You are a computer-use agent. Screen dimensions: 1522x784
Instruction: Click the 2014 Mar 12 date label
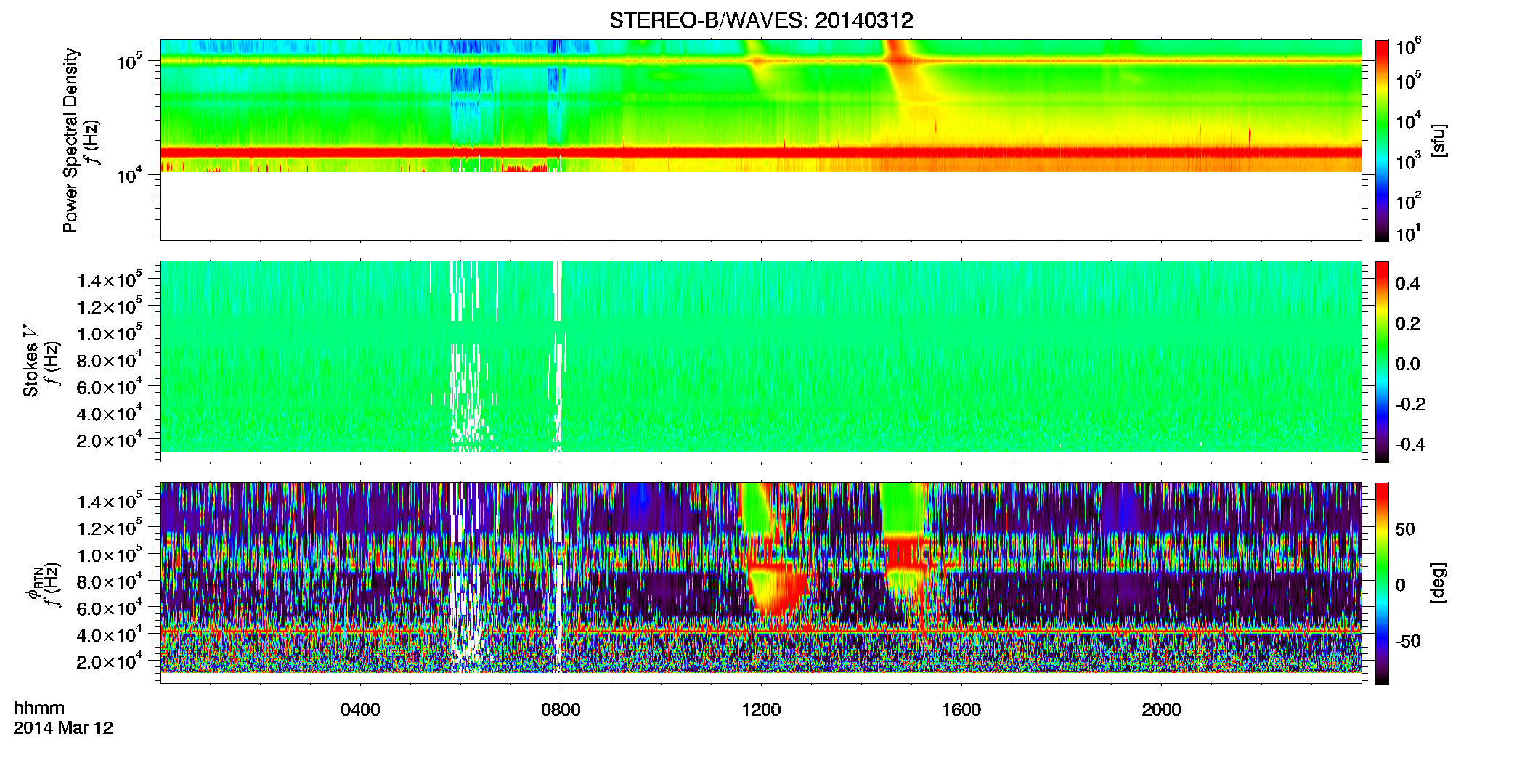point(63,728)
